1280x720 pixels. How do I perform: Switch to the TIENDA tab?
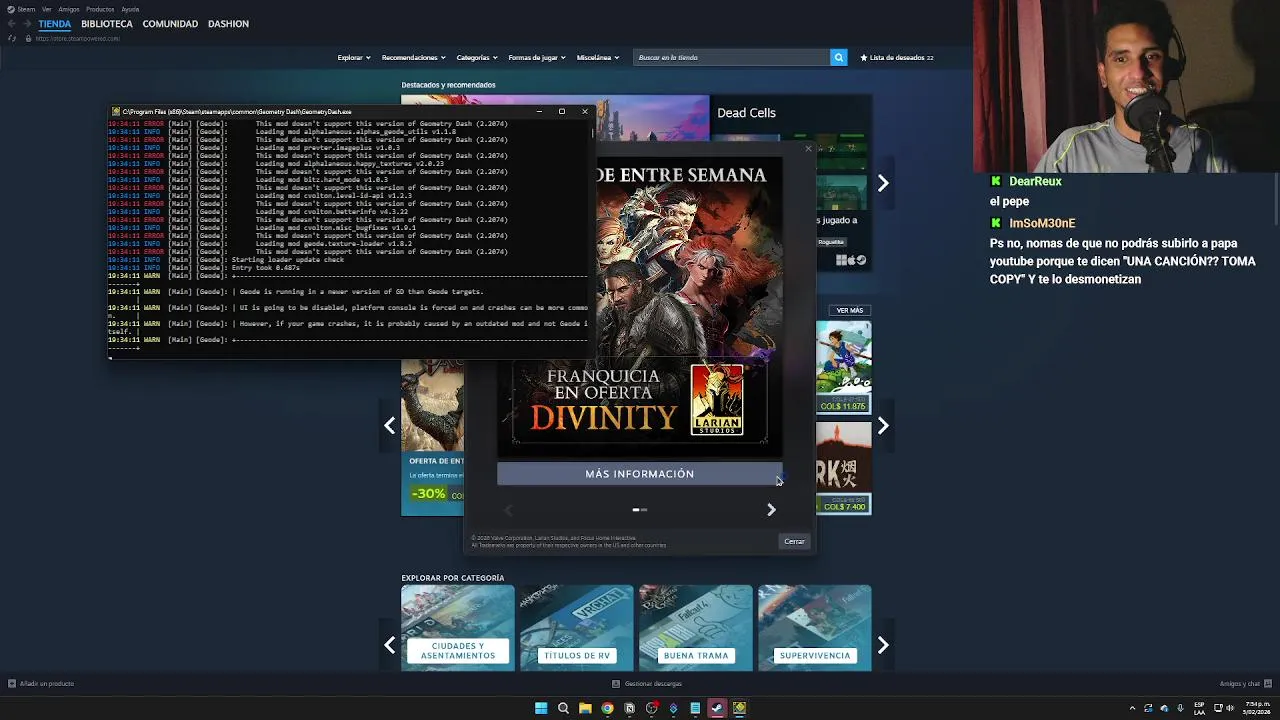coord(55,24)
